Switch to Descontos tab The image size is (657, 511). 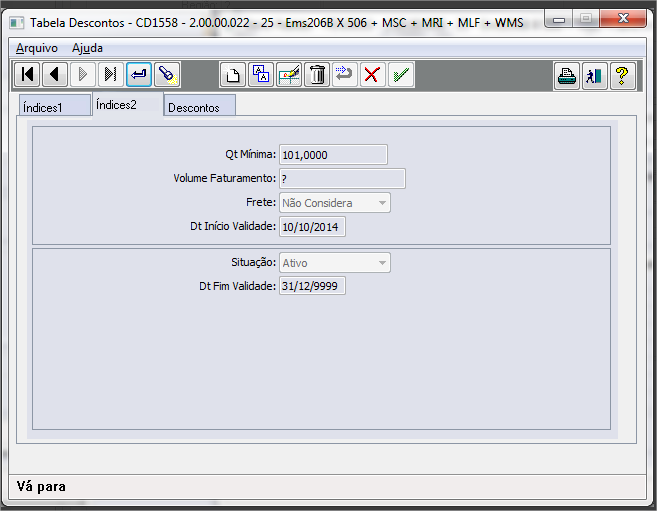pyautogui.click(x=199, y=106)
